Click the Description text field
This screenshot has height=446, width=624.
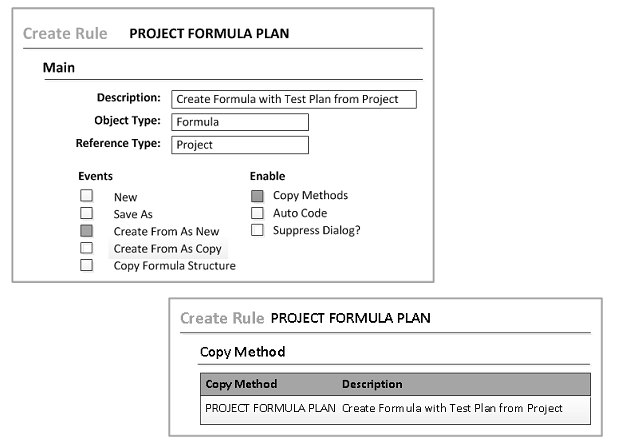pos(293,99)
